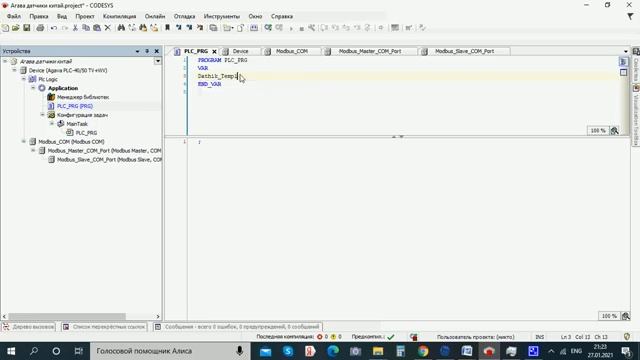Collapse the Plc Logic node
The width and height of the screenshot is (640, 360).
click(24, 79)
